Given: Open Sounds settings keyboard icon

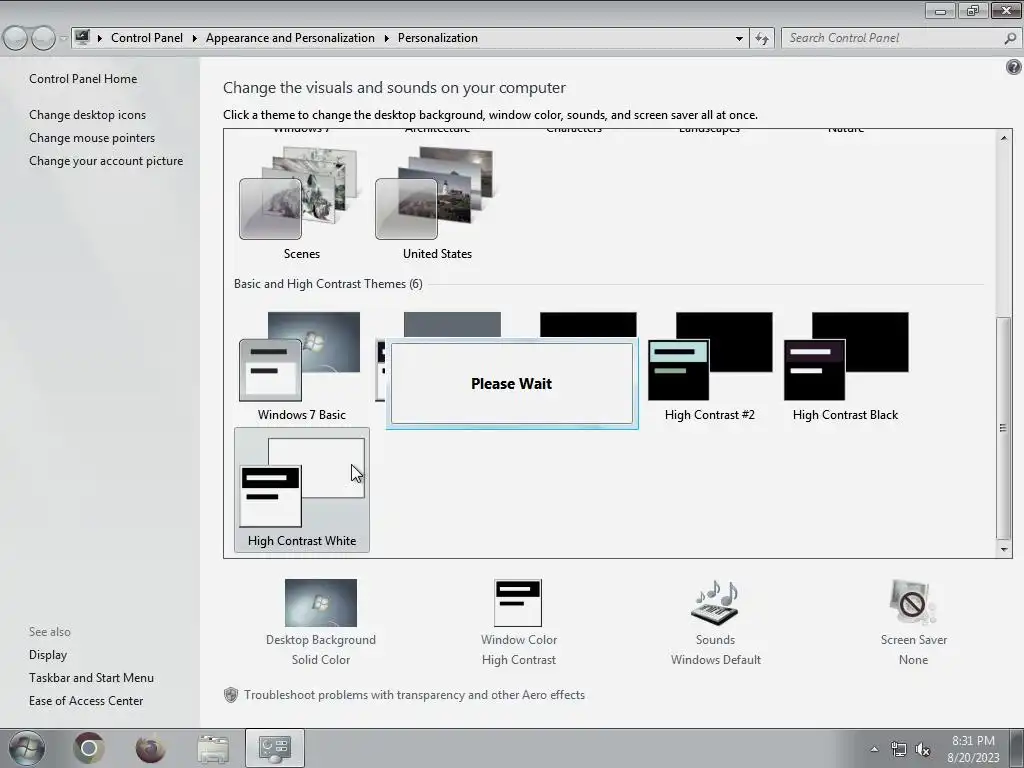Looking at the screenshot, I should tap(715, 603).
